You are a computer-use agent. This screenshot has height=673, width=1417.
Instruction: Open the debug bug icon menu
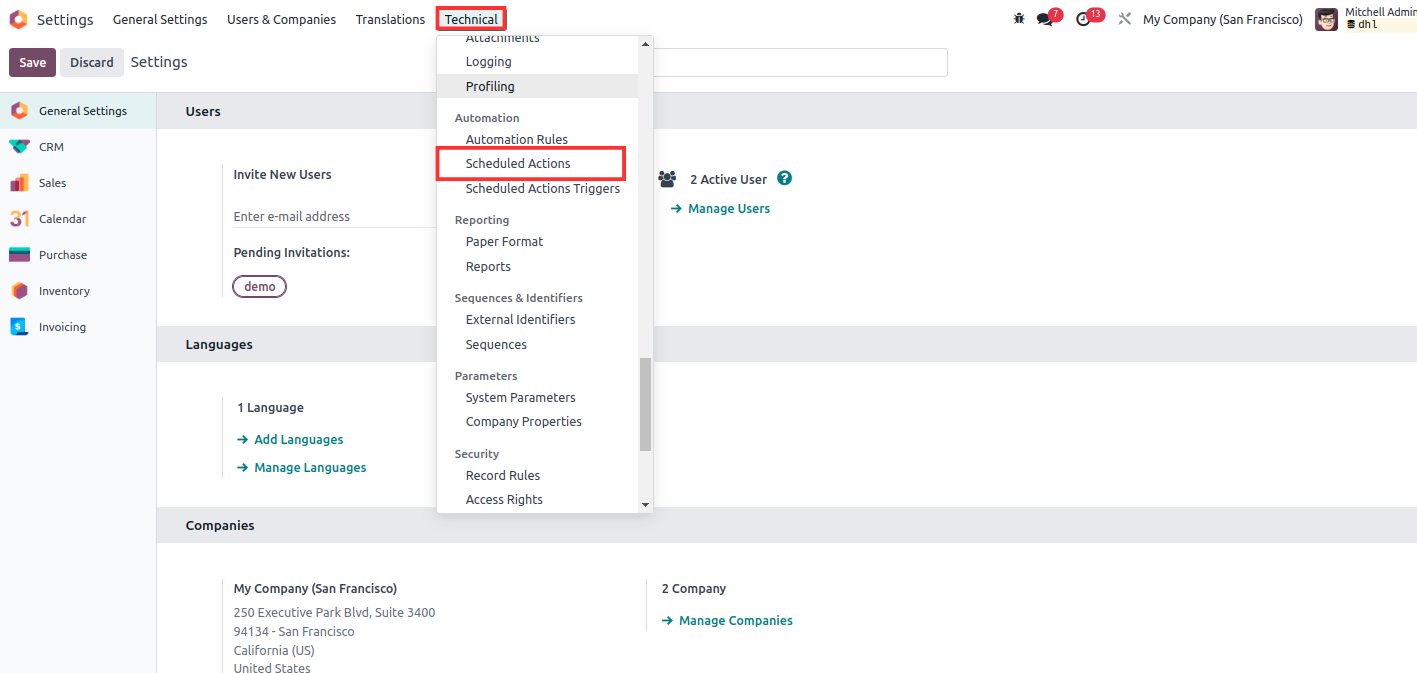tap(1019, 19)
